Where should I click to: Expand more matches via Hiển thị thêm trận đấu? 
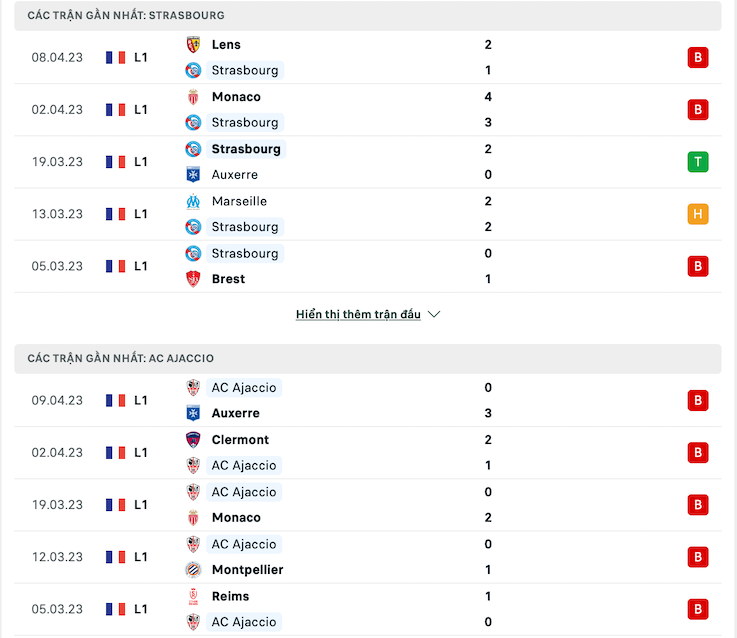point(358,314)
